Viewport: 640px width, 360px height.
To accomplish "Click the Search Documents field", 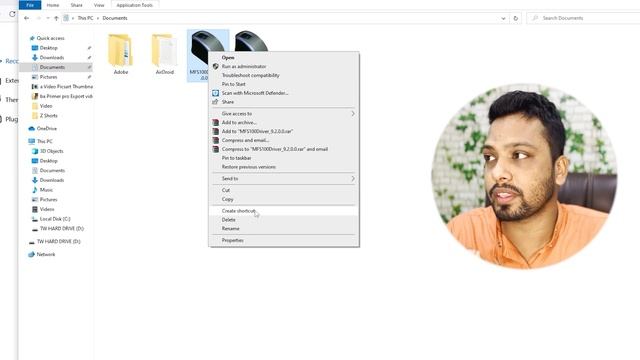I will 584,18.
